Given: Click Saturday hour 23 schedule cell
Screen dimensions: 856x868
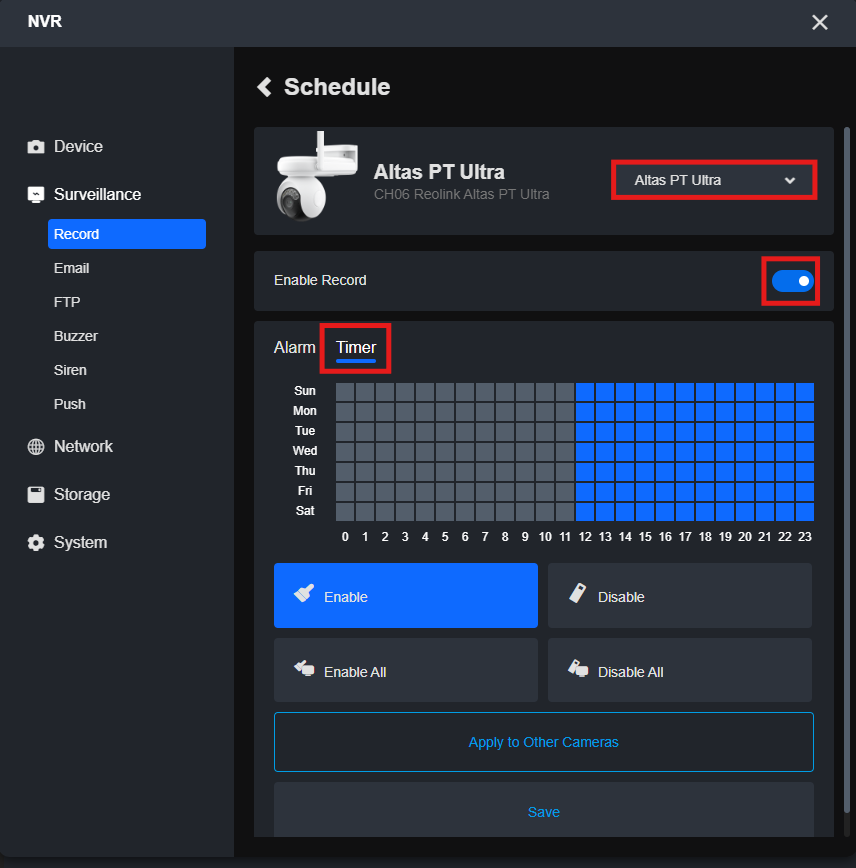Looking at the screenshot, I should pyautogui.click(x=805, y=512).
